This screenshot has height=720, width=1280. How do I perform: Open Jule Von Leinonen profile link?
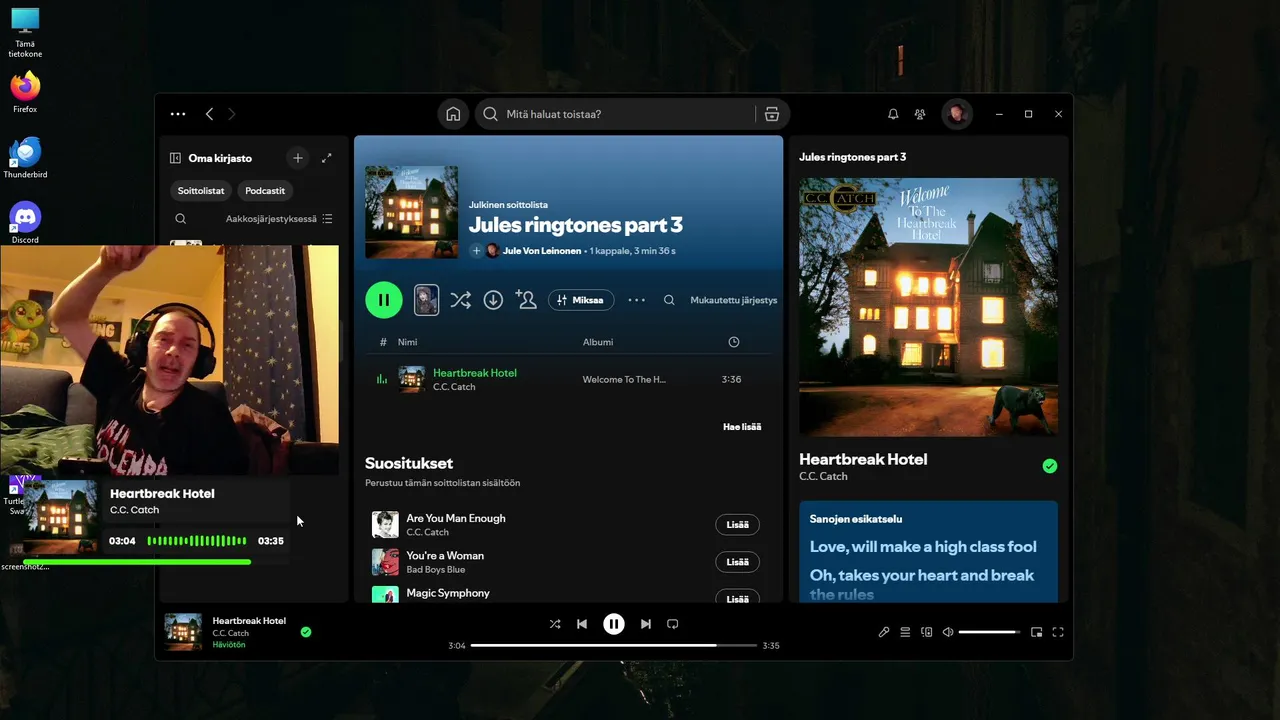542,251
